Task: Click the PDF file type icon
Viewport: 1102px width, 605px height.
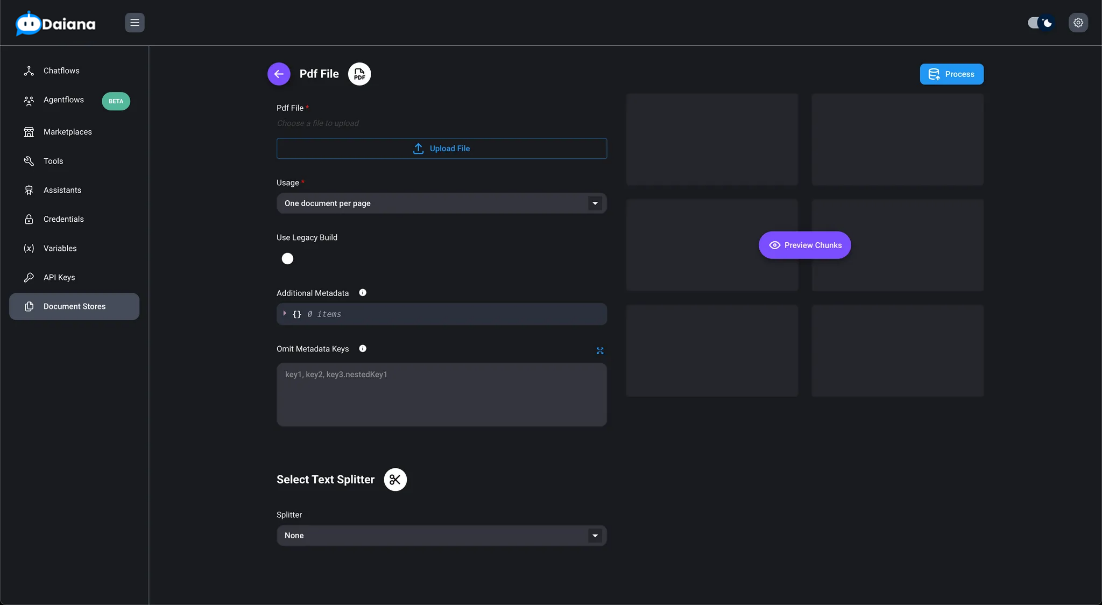Action: [x=359, y=74]
